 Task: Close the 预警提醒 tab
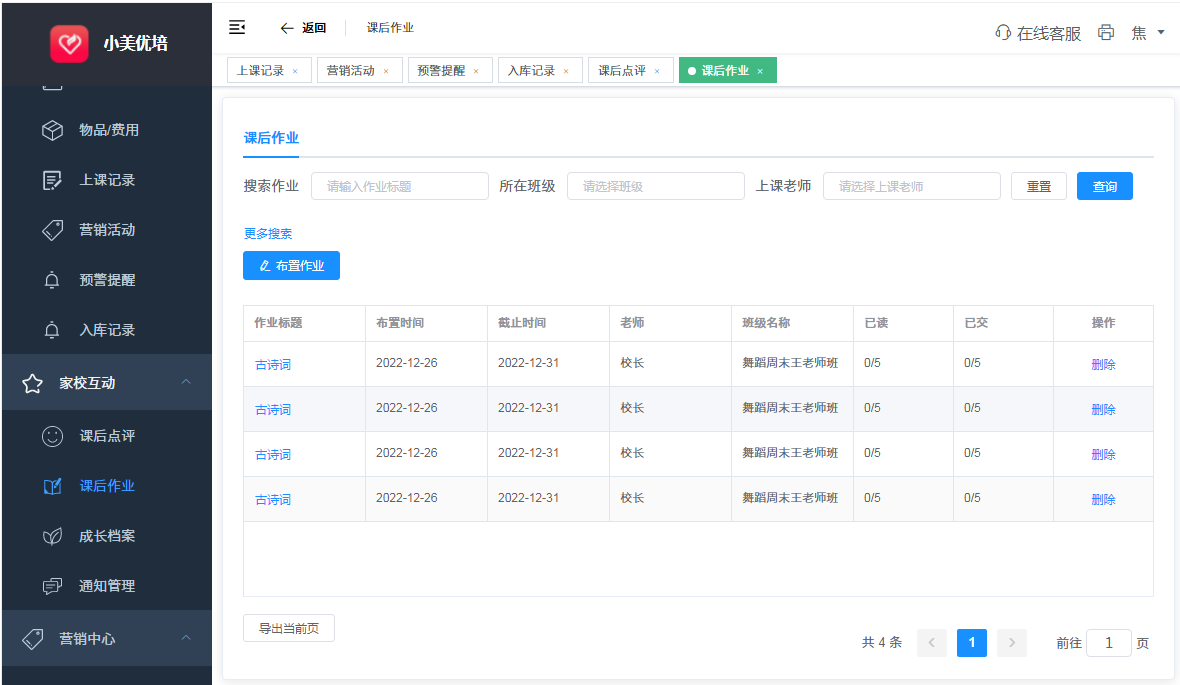[476, 71]
